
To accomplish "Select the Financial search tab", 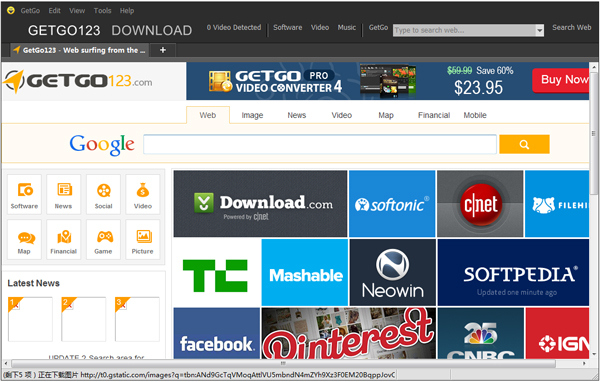I will [434, 115].
